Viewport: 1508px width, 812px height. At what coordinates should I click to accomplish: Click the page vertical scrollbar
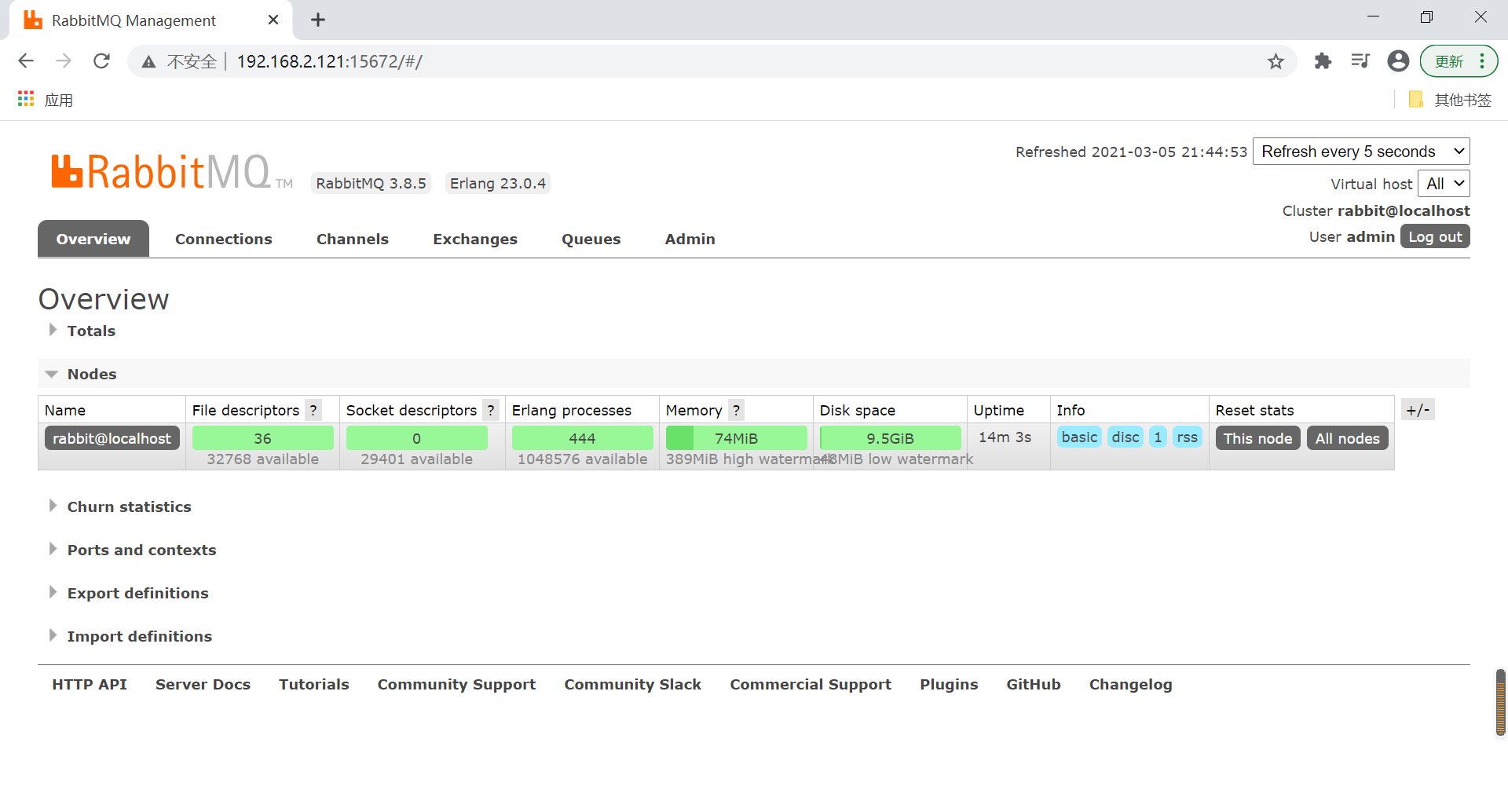[x=1500, y=702]
